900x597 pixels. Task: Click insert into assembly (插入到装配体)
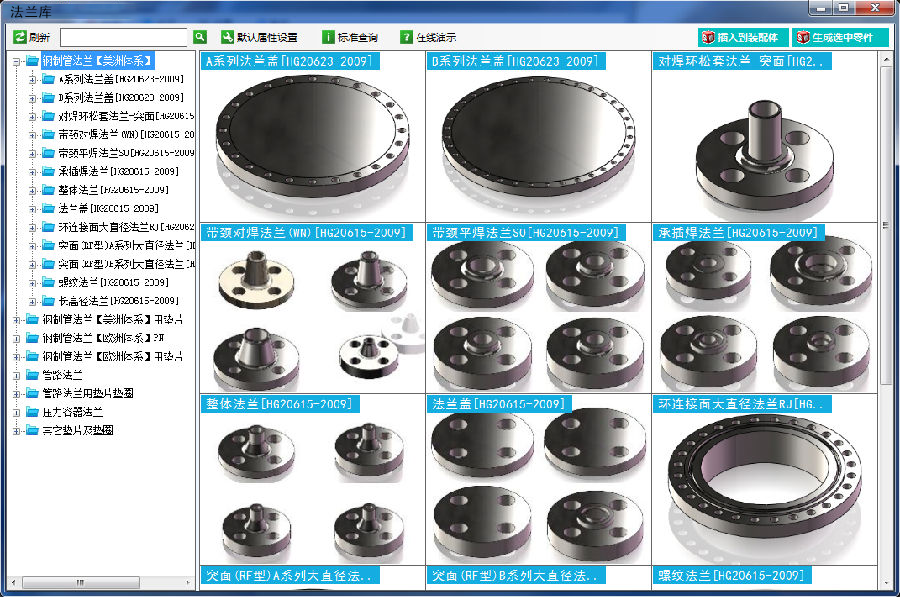coord(740,37)
